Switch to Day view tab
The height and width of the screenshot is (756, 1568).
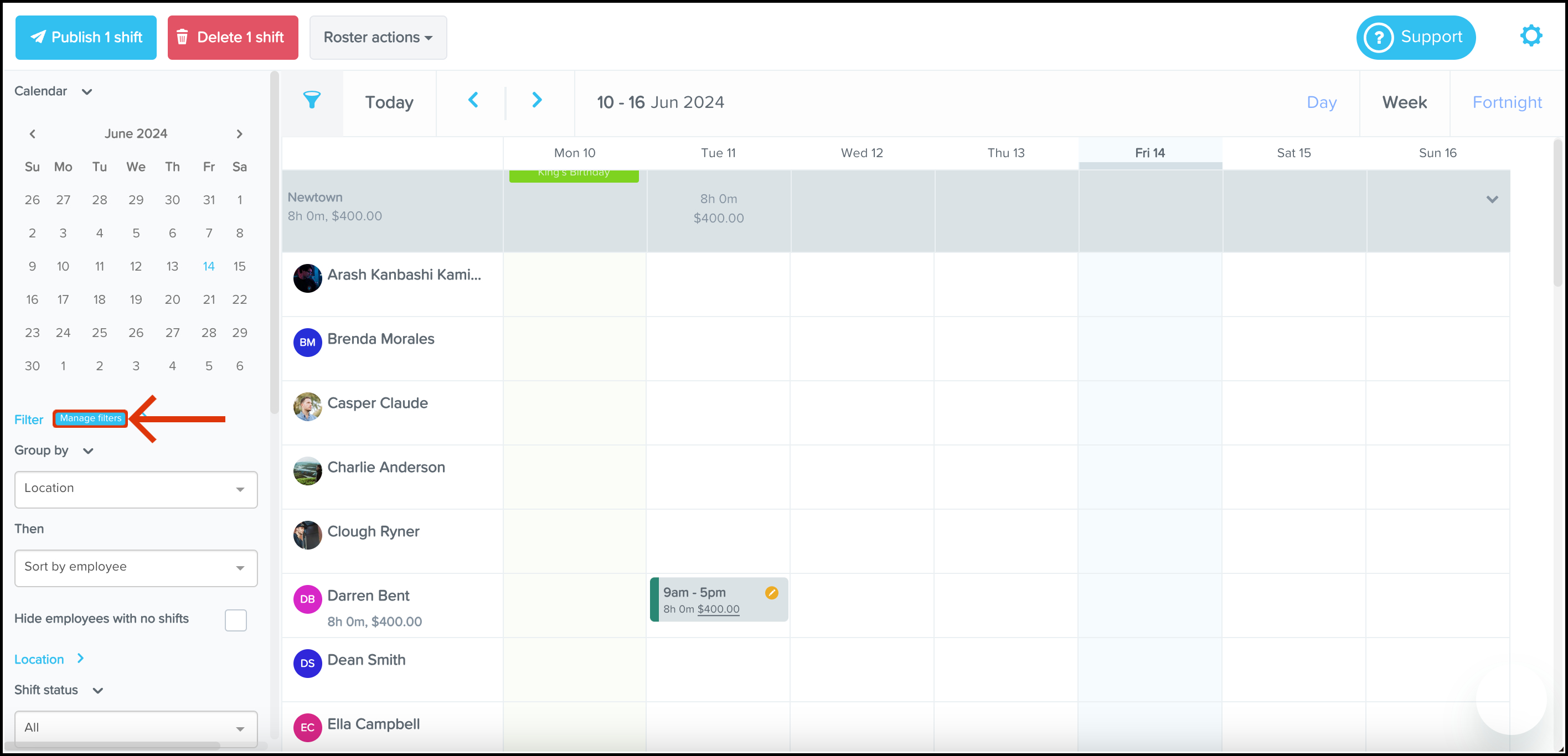pyautogui.click(x=1321, y=102)
